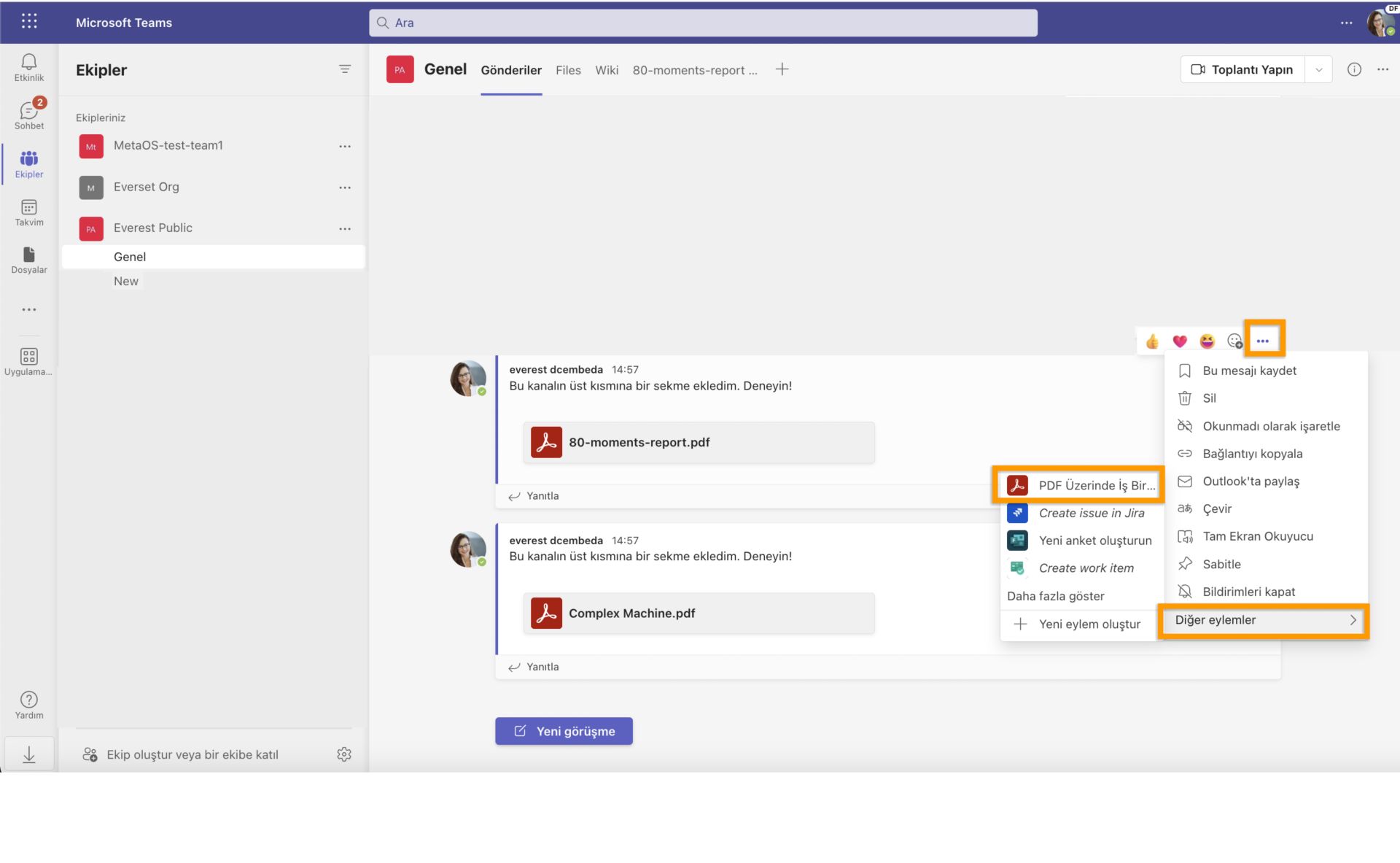
Task: Open the Gönderiler tab
Action: (510, 70)
